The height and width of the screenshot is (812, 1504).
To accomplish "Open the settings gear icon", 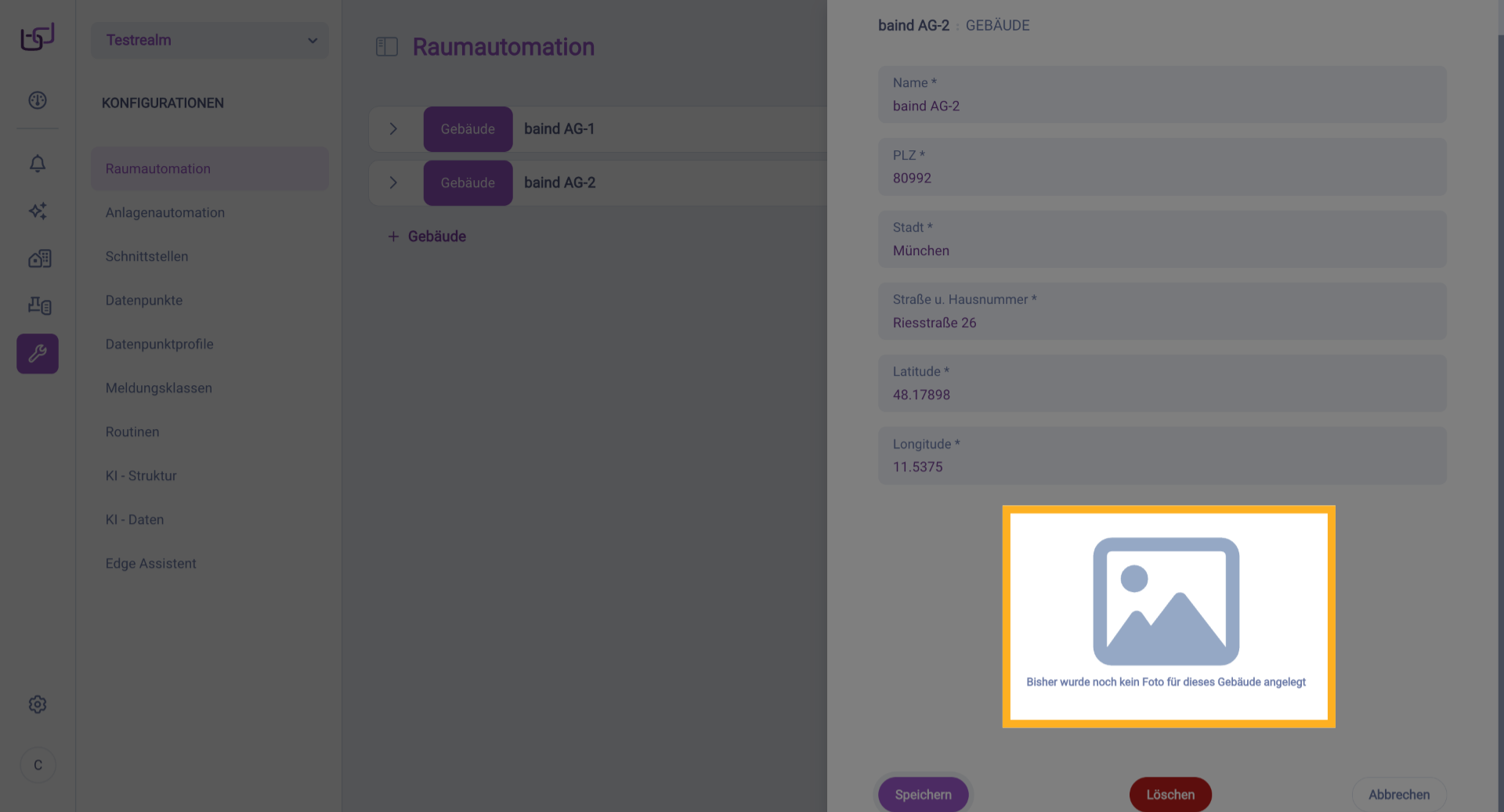I will tap(38, 705).
